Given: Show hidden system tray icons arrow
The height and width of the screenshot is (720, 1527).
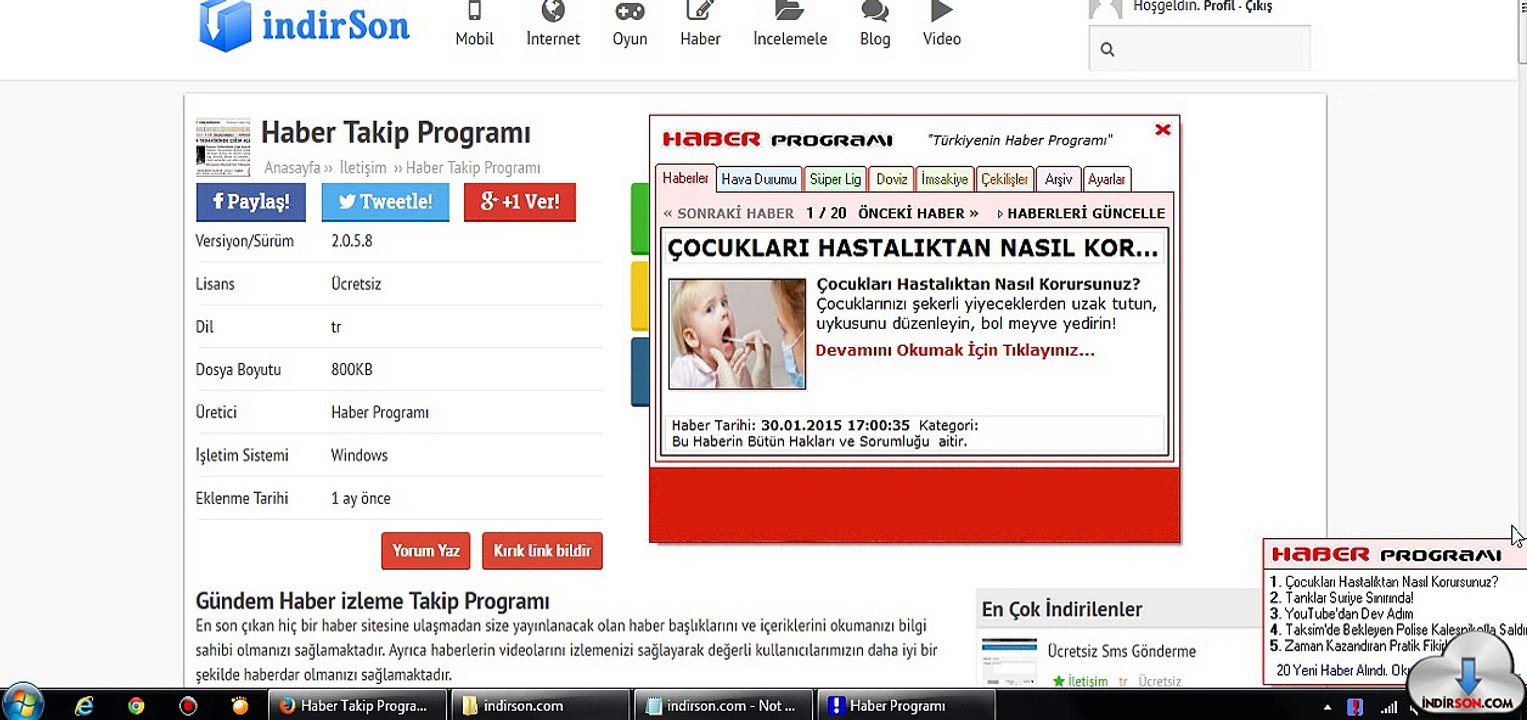Looking at the screenshot, I should (1328, 706).
